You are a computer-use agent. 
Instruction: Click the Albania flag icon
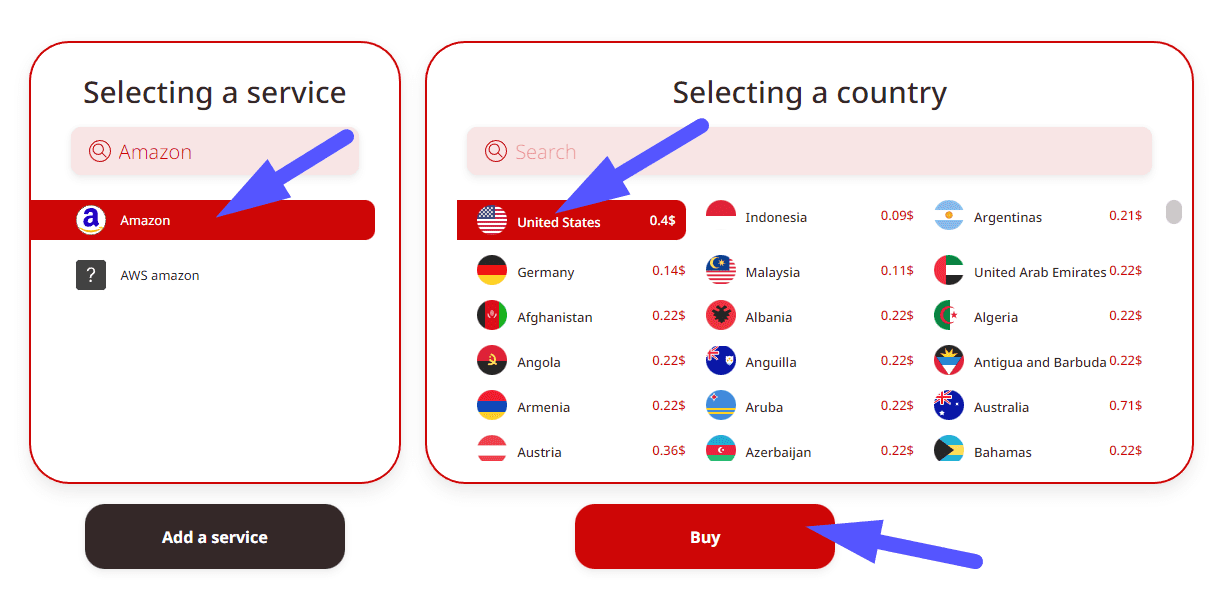coord(721,316)
